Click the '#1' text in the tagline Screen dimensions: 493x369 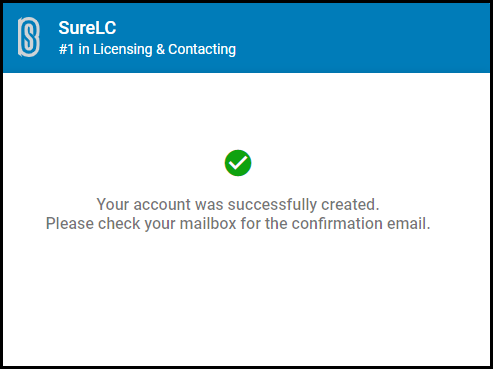coord(66,49)
